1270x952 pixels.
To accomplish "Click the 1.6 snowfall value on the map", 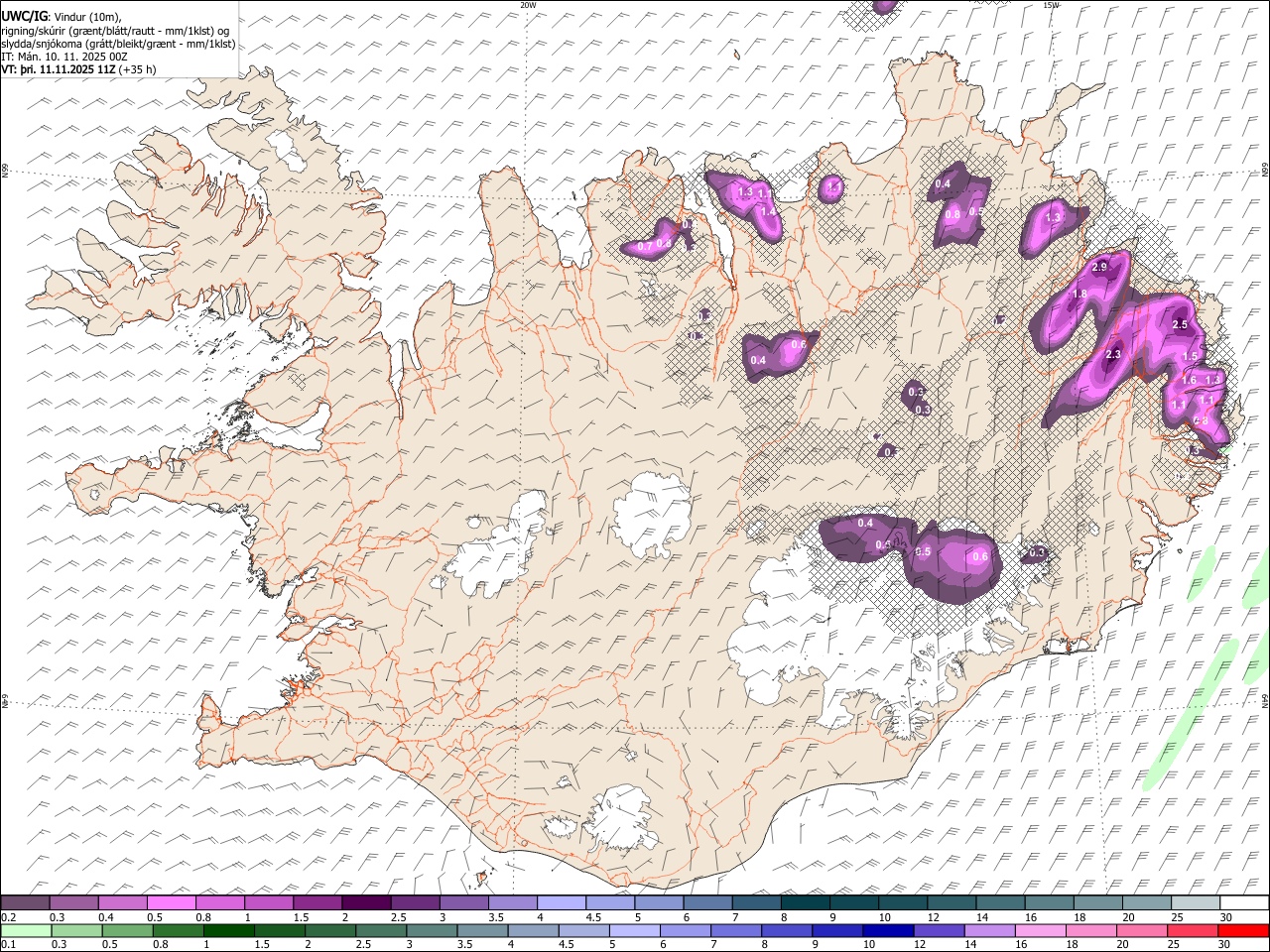I will click(1189, 381).
